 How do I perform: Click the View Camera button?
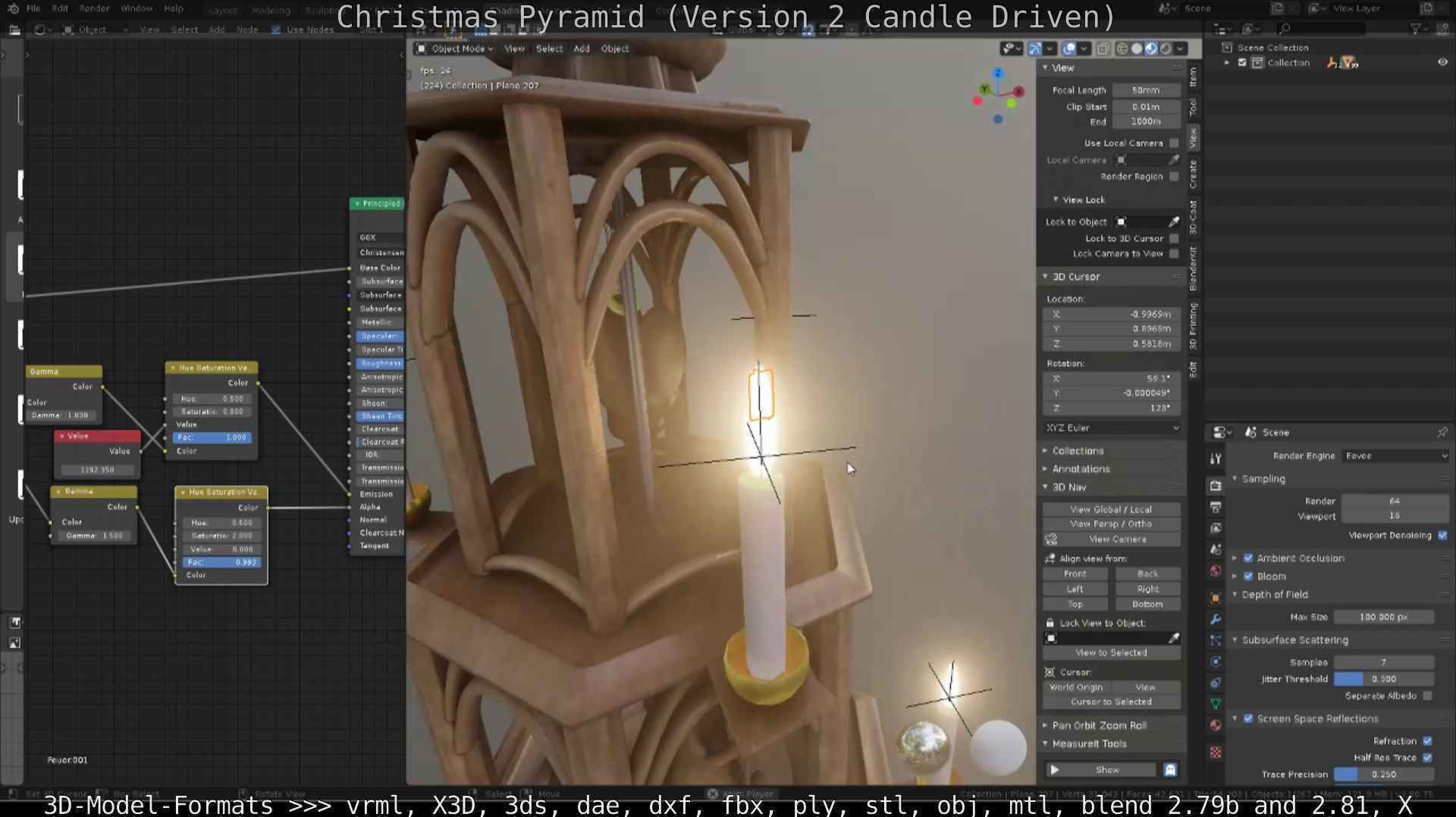coord(1118,540)
